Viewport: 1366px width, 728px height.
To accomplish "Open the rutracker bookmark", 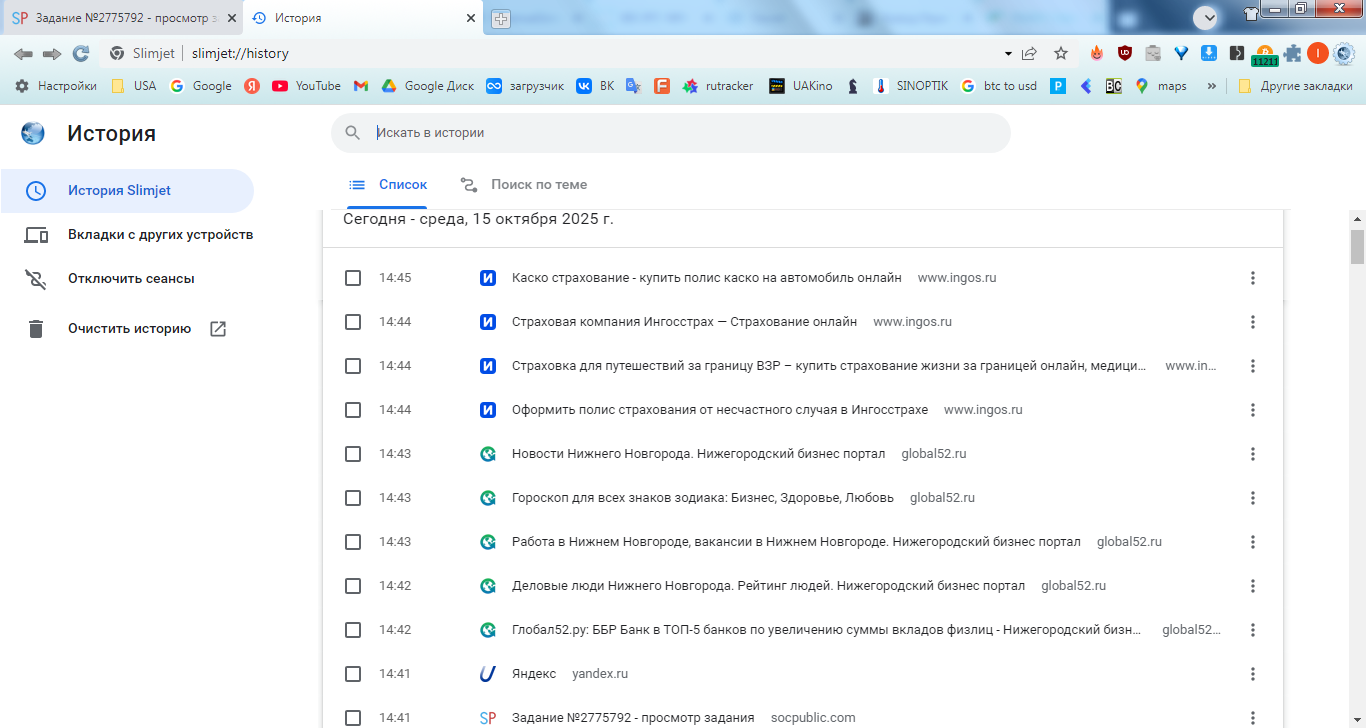I will click(718, 86).
